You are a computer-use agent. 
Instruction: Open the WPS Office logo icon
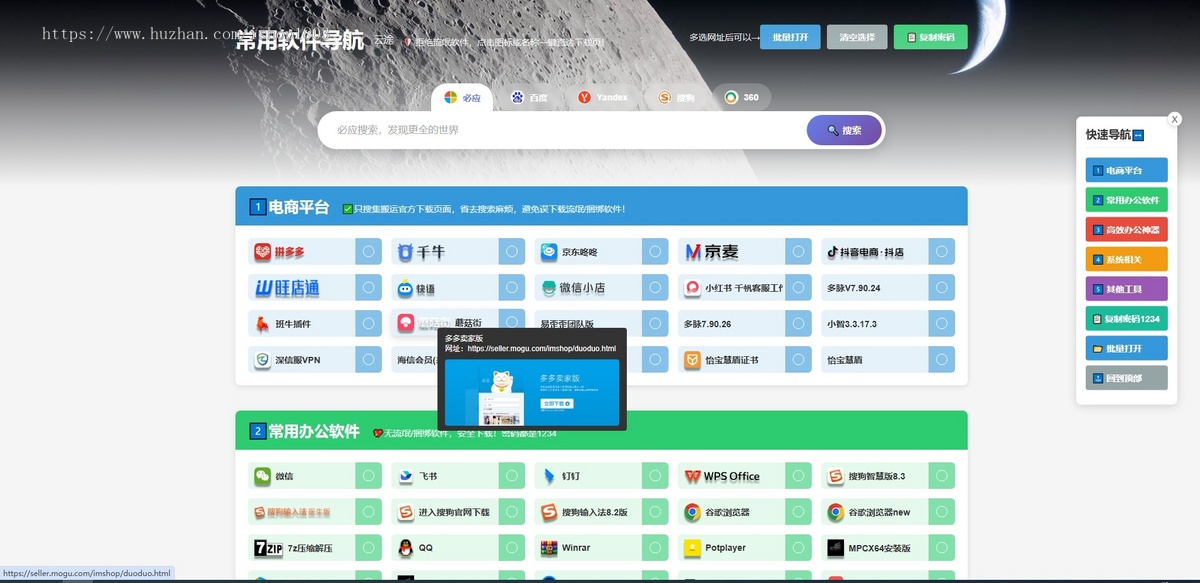(x=692, y=476)
